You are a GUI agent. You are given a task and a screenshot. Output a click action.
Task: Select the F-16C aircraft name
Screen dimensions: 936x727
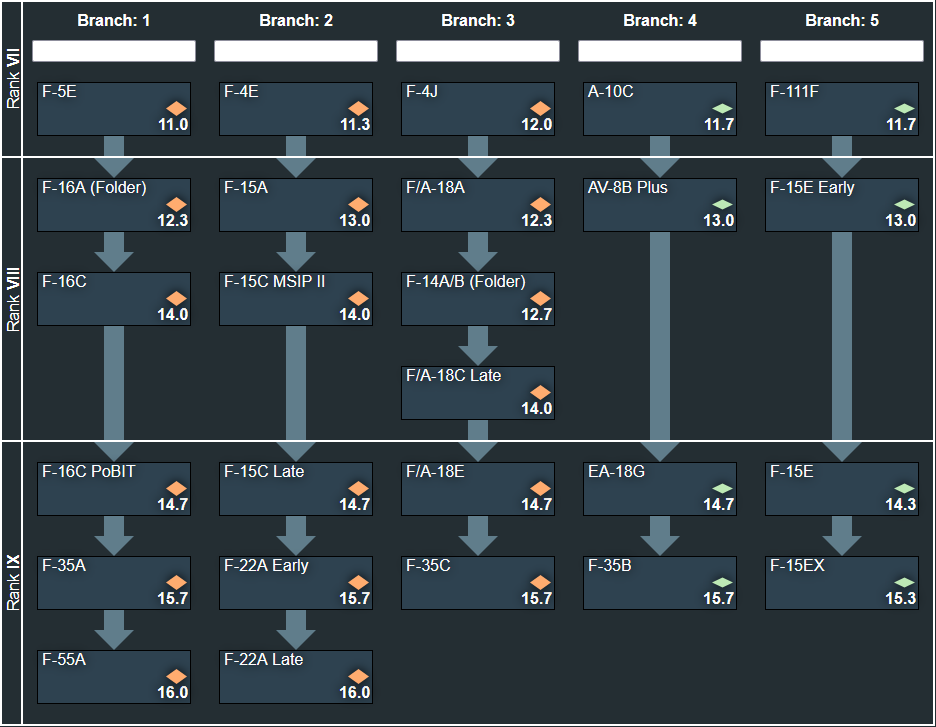[x=64, y=282]
